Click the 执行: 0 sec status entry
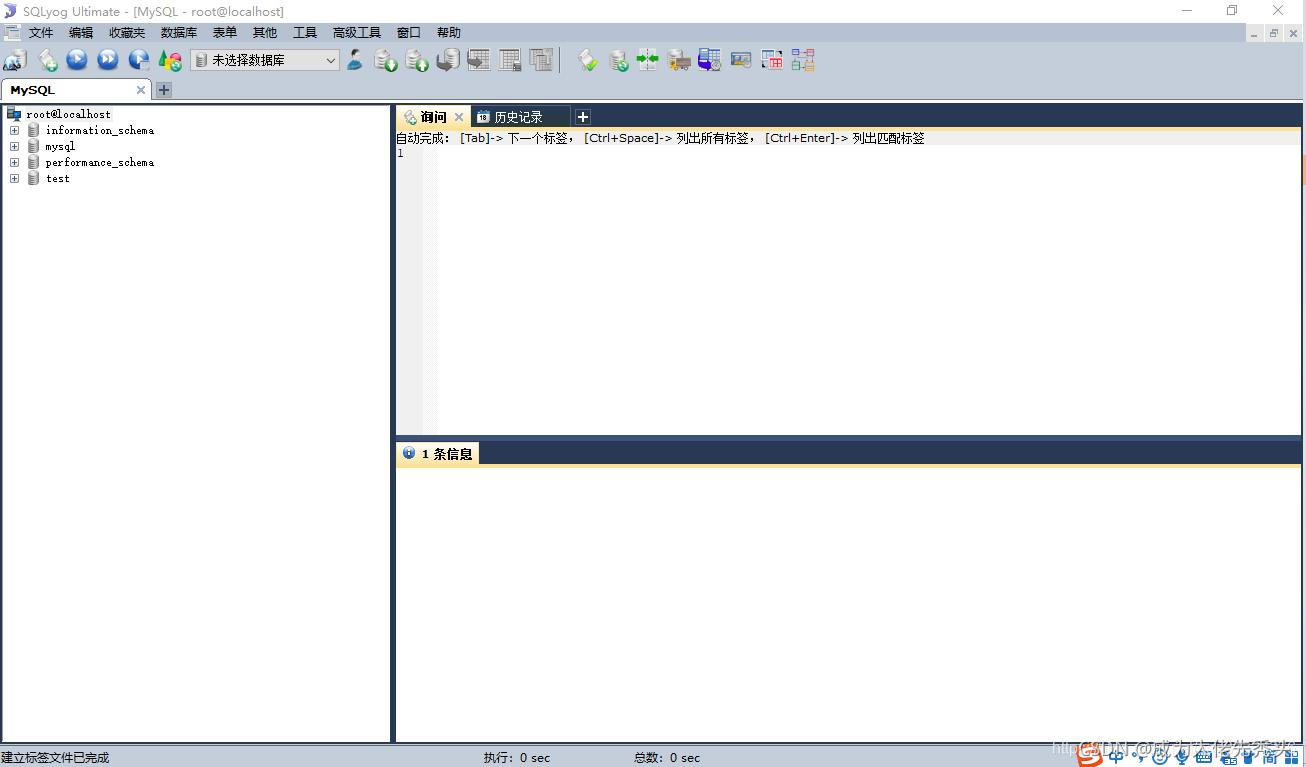This screenshot has height=767, width=1306. pyautogui.click(x=517, y=758)
